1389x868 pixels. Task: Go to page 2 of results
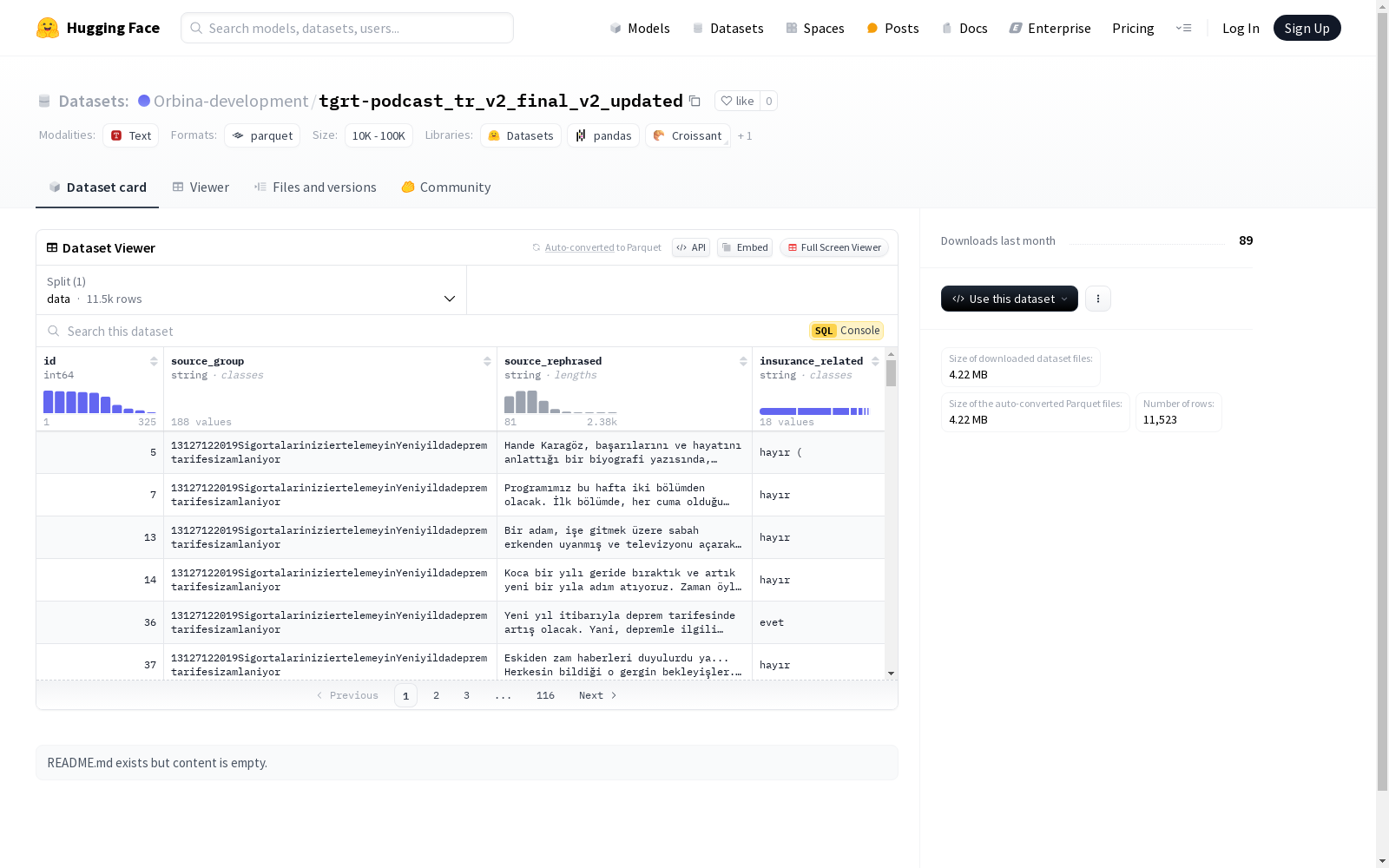click(x=436, y=695)
